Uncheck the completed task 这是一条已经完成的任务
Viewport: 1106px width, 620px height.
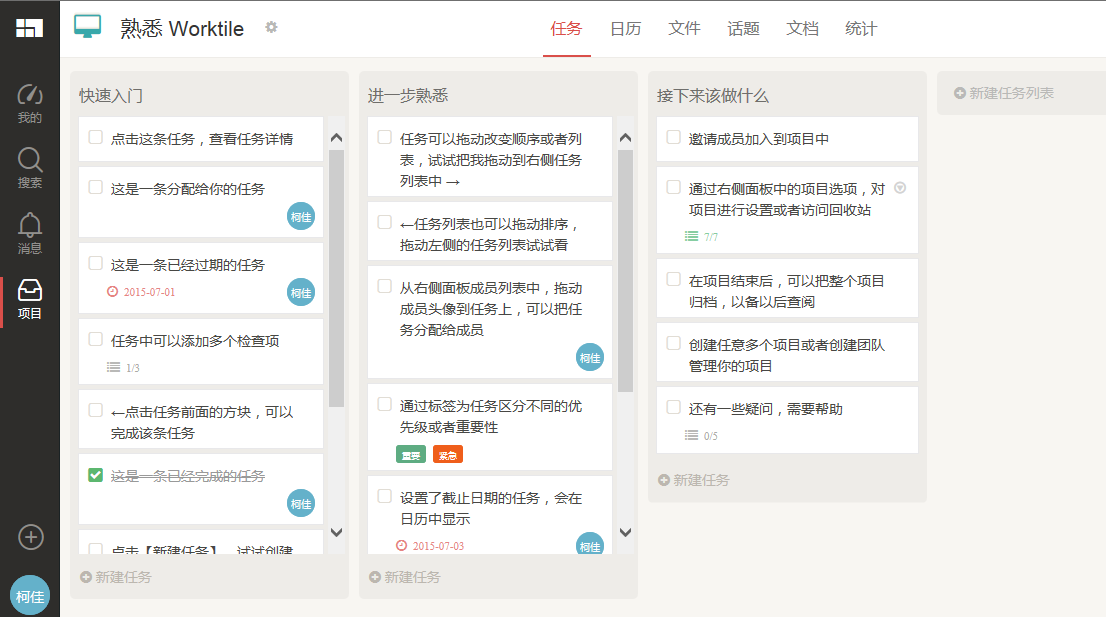click(95, 475)
